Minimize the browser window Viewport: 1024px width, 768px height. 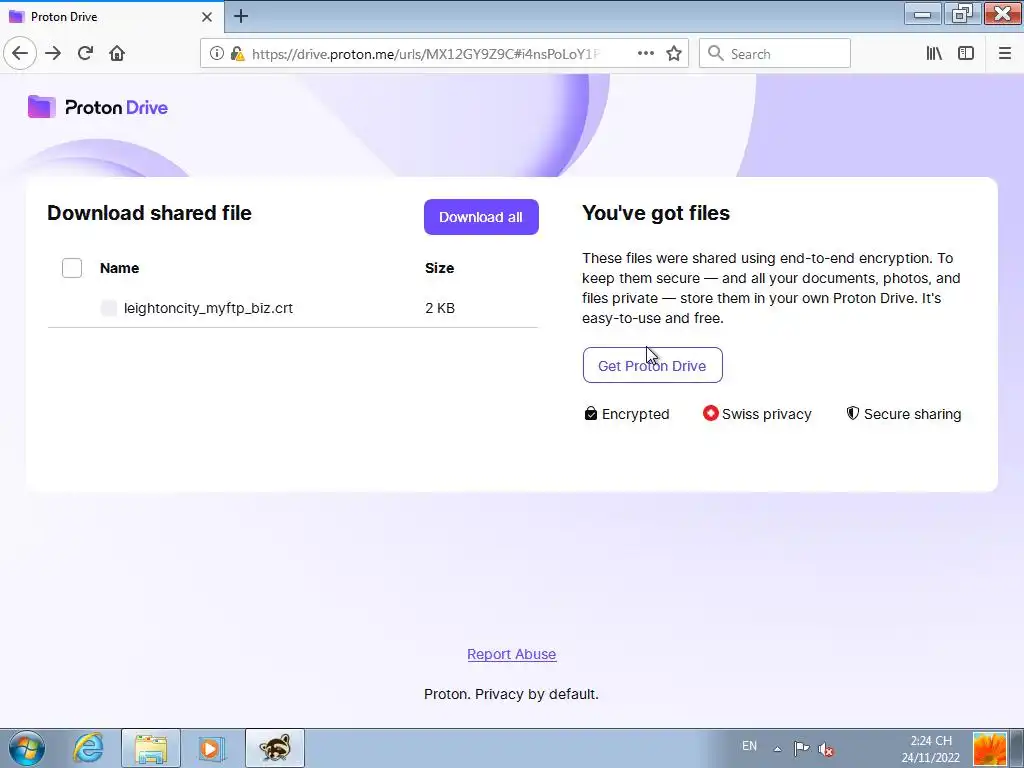(x=922, y=14)
